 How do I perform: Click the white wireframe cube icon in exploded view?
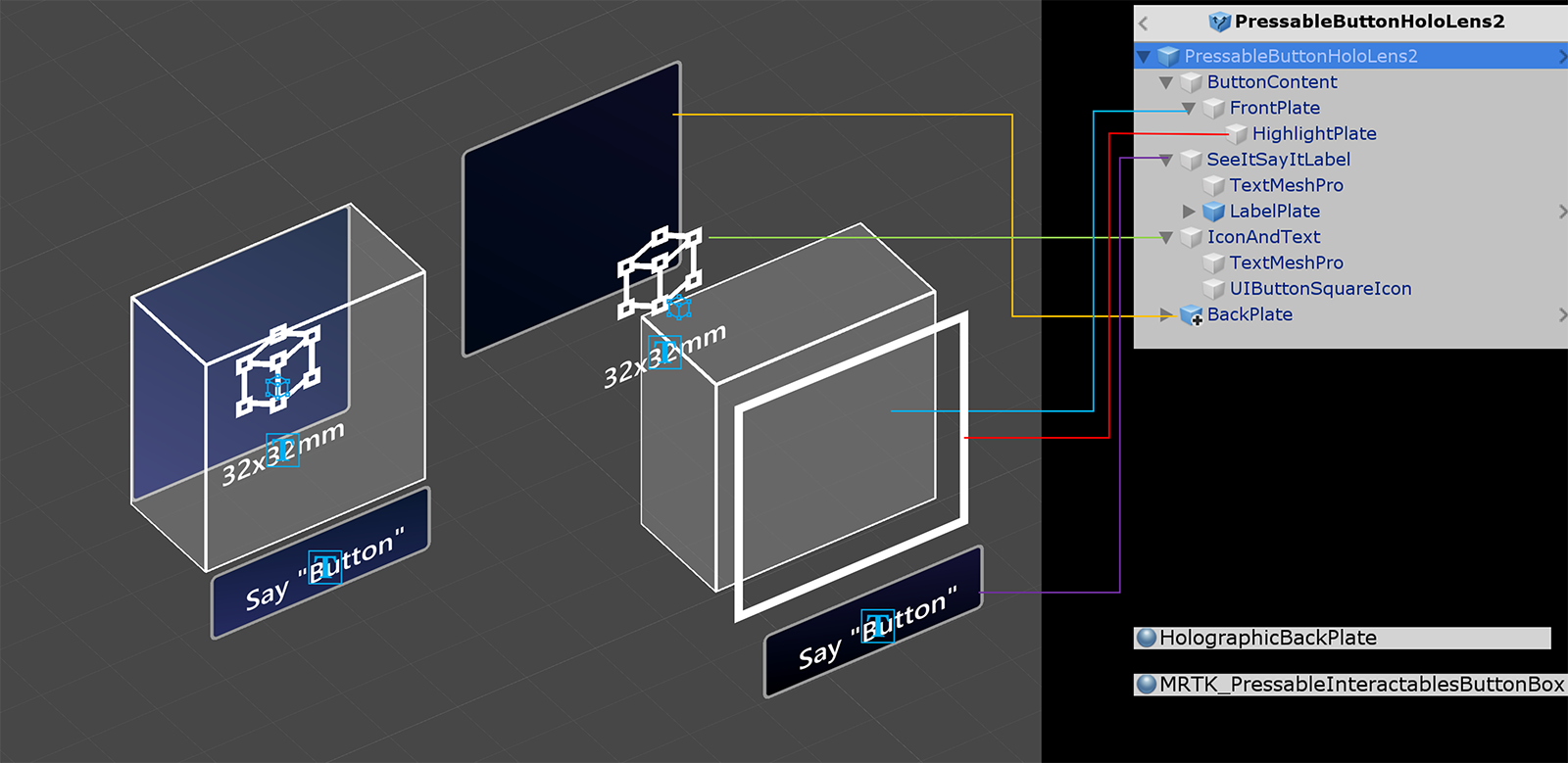point(660,272)
